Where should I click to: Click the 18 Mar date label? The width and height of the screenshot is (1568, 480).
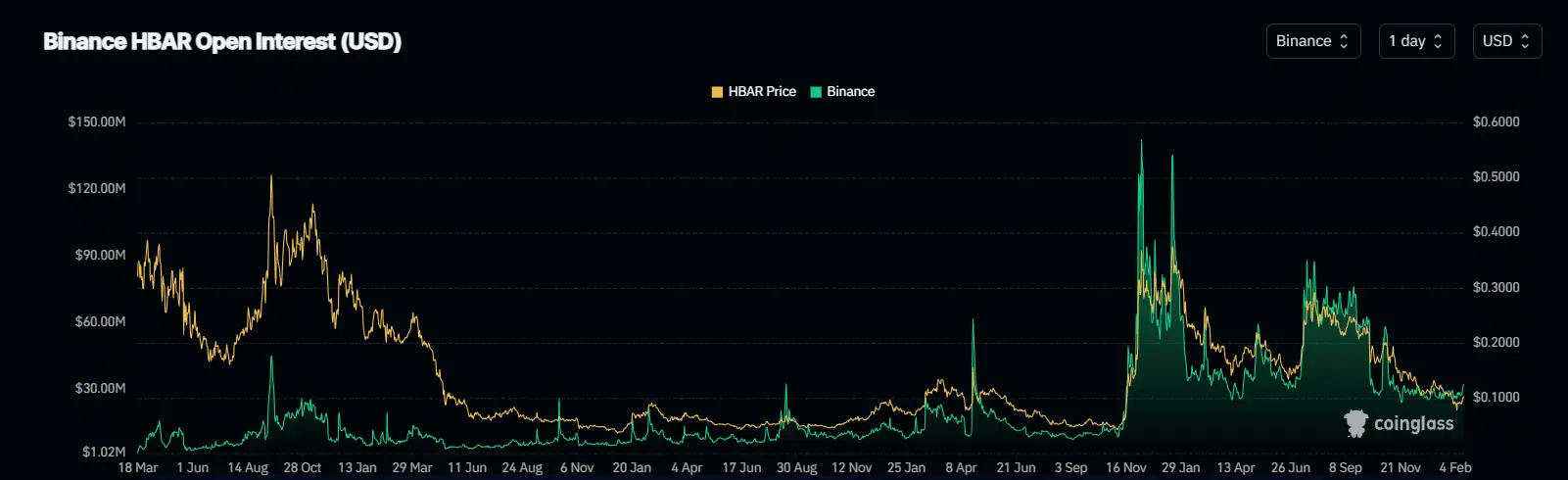[x=138, y=467]
